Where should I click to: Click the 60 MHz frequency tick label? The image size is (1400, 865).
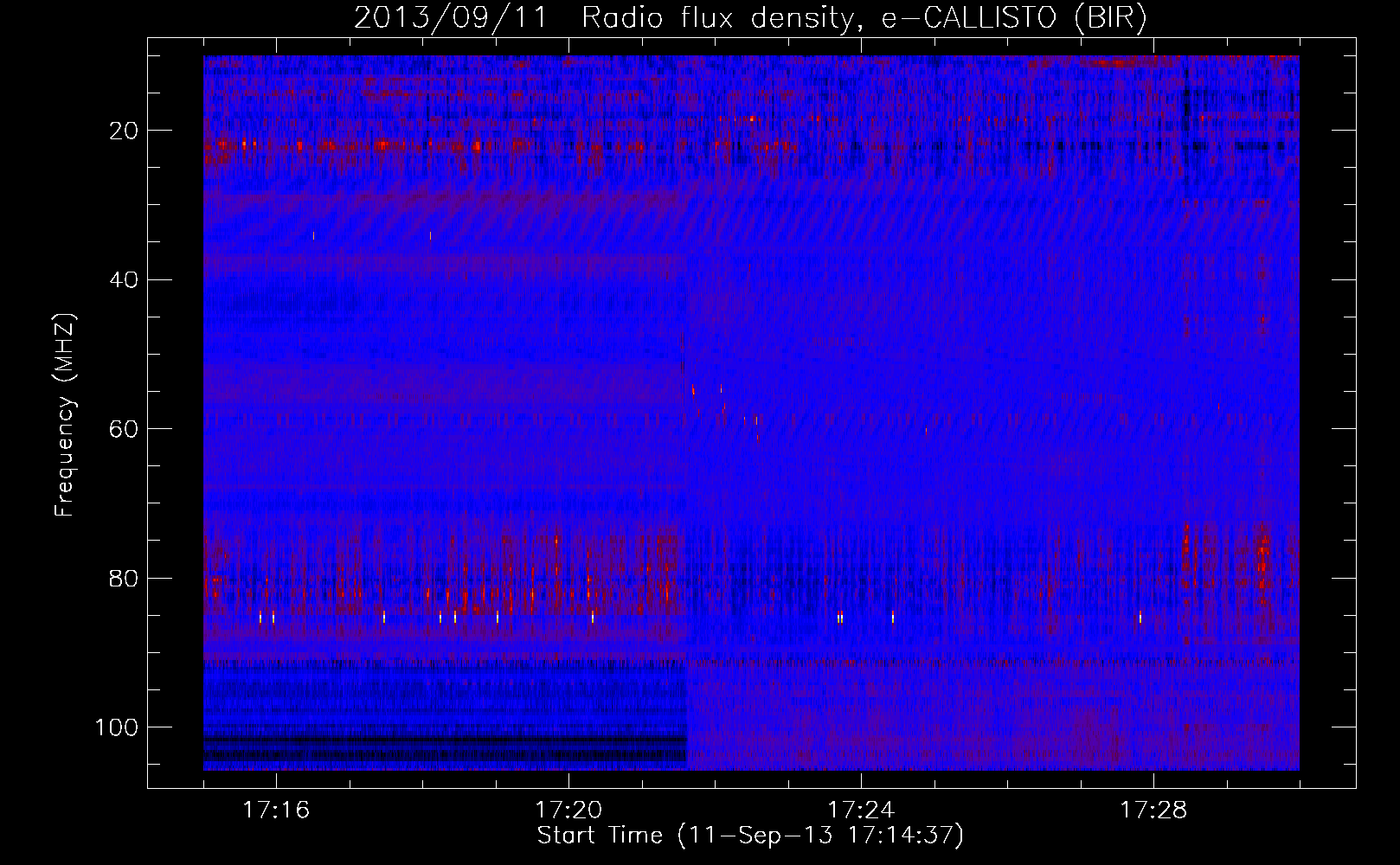pos(123,429)
